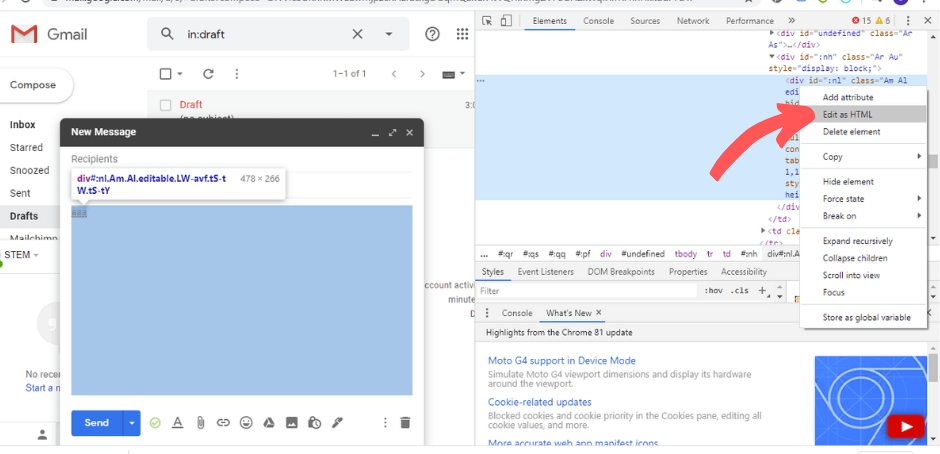The image size is (940, 454).
Task: Open DevTools customize menu three dots
Action: [908, 21]
